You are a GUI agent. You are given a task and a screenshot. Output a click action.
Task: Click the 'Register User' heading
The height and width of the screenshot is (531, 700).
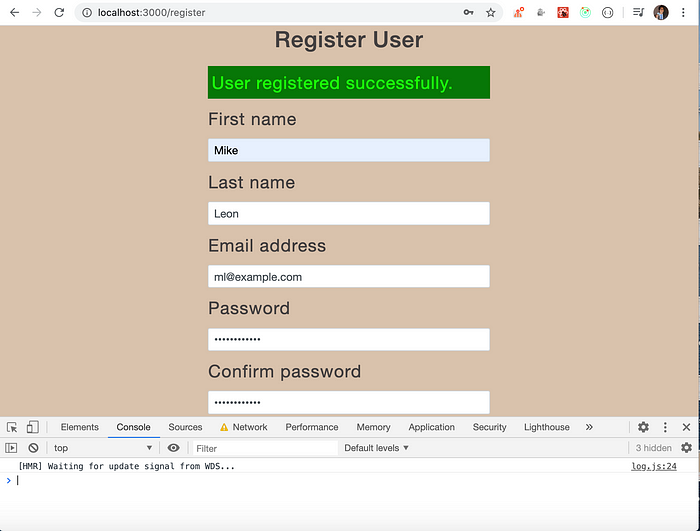(x=349, y=40)
